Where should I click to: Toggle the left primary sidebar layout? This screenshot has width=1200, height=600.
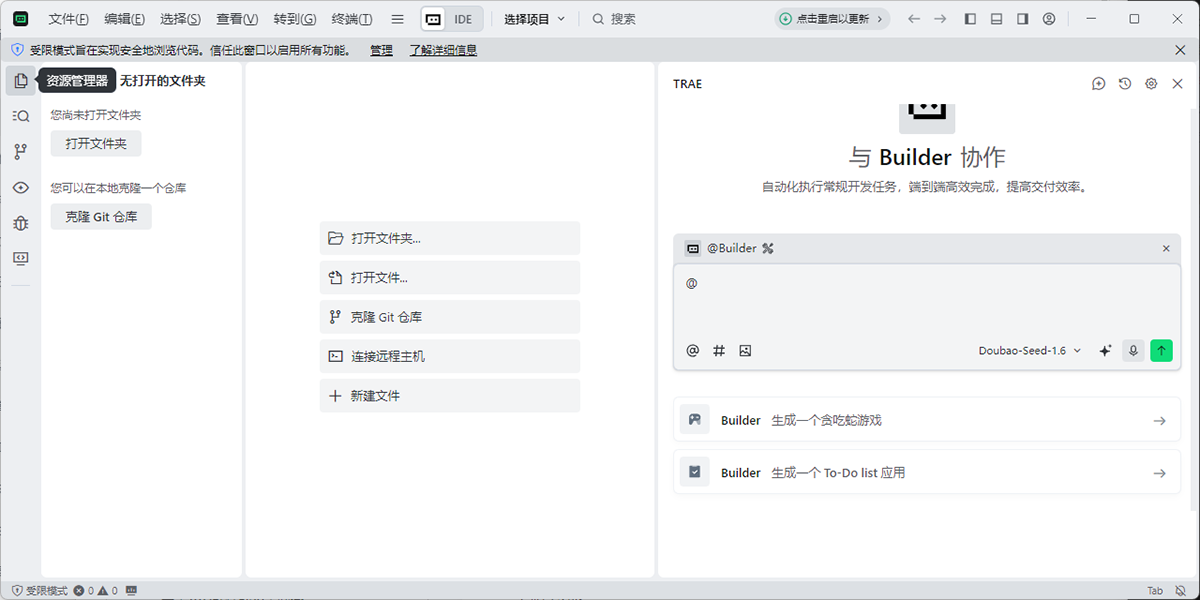(x=970, y=19)
